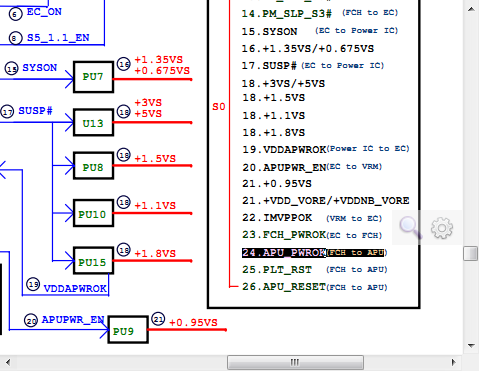Open the gear settings icon

pos(442,228)
